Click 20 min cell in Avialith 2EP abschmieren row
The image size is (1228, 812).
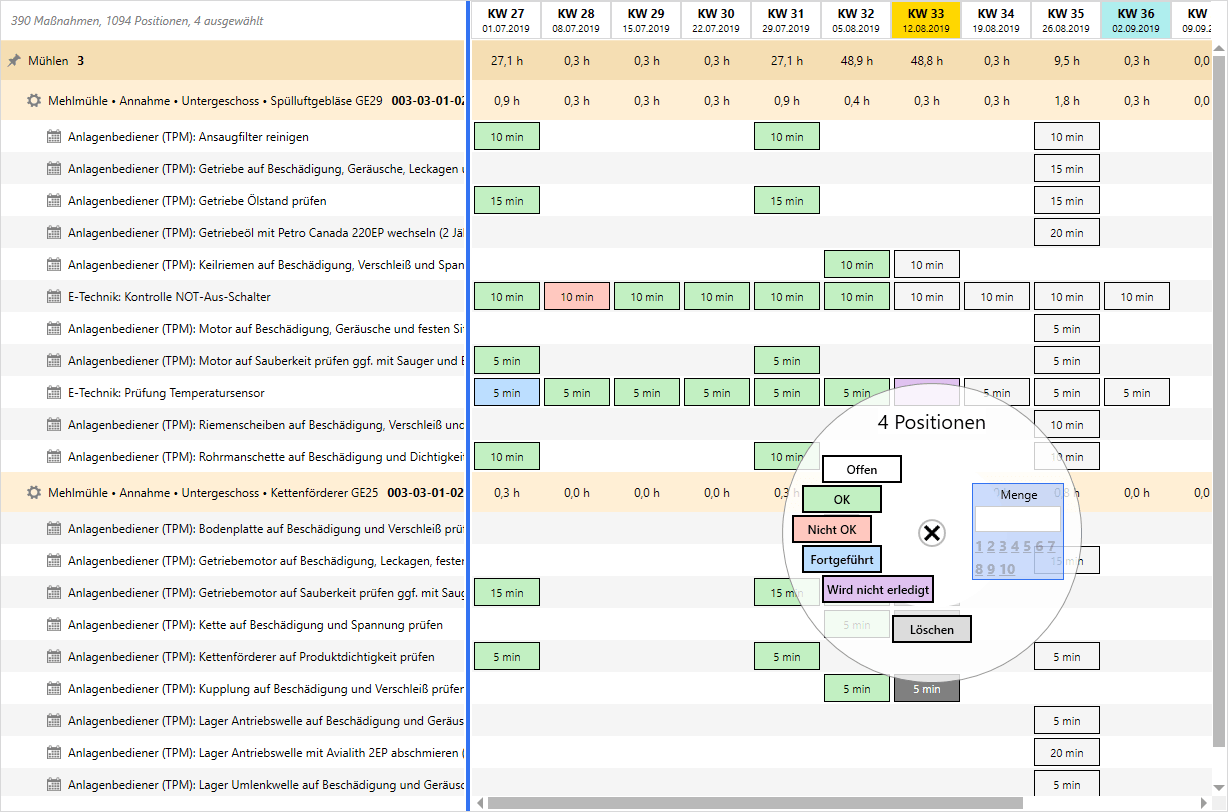coord(1067,753)
